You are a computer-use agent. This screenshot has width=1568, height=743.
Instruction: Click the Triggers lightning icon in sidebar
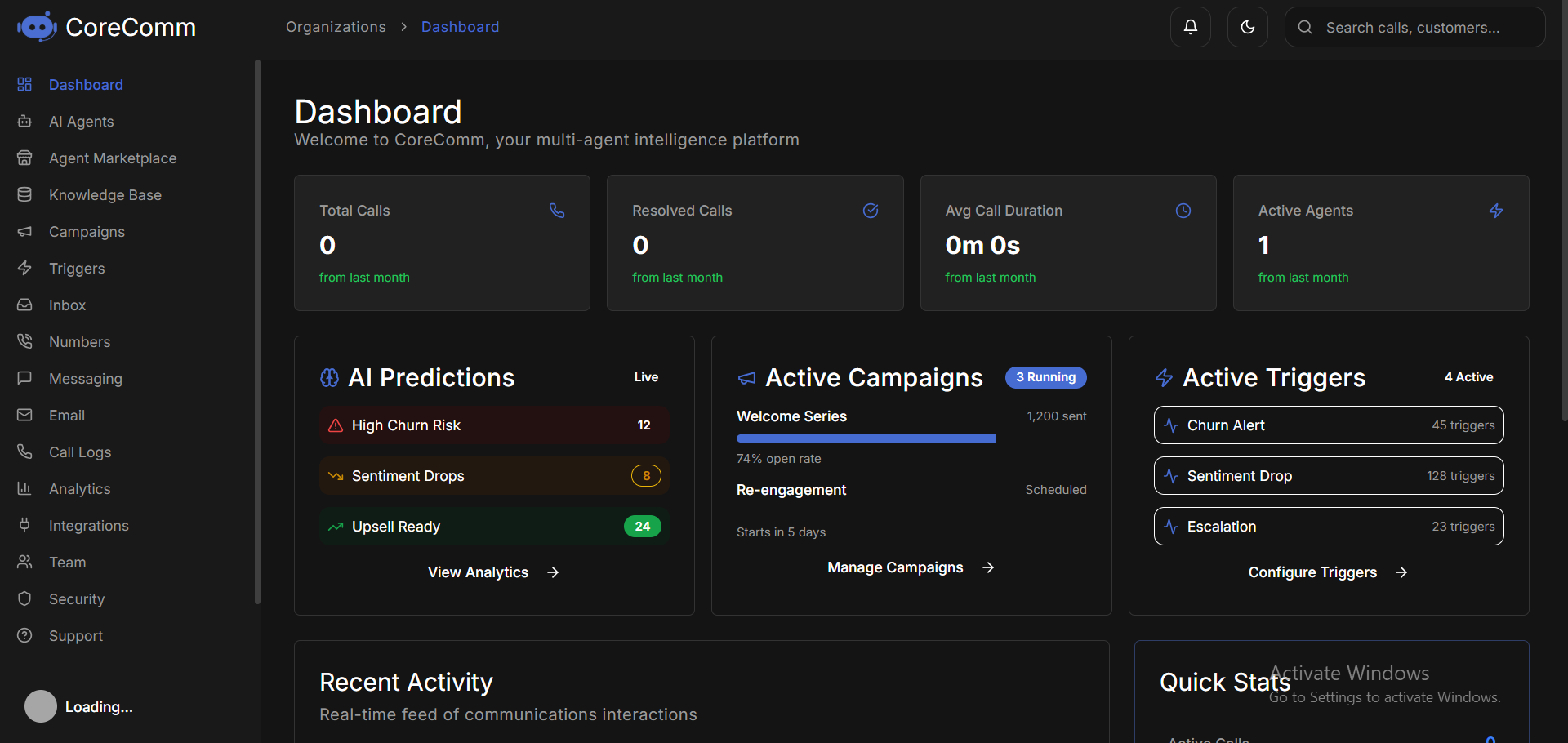click(24, 269)
